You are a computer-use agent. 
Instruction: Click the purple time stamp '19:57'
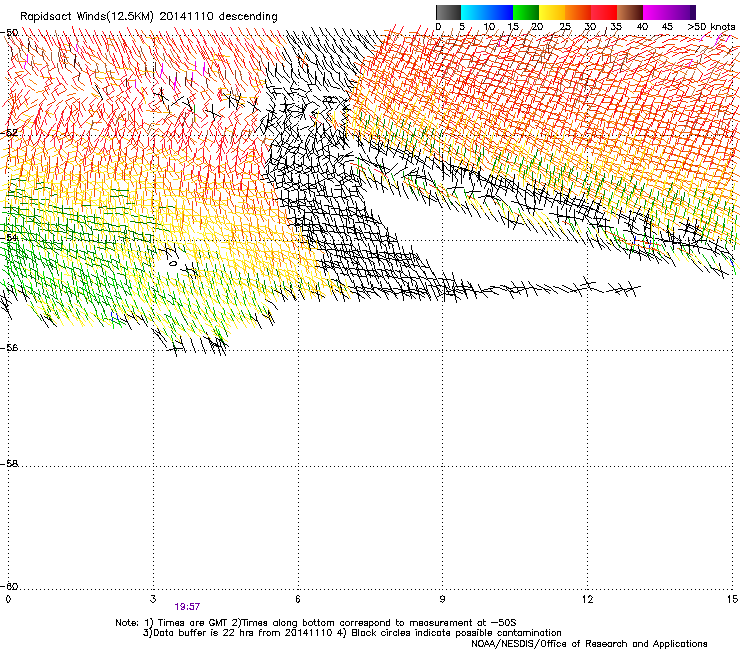tap(187, 607)
